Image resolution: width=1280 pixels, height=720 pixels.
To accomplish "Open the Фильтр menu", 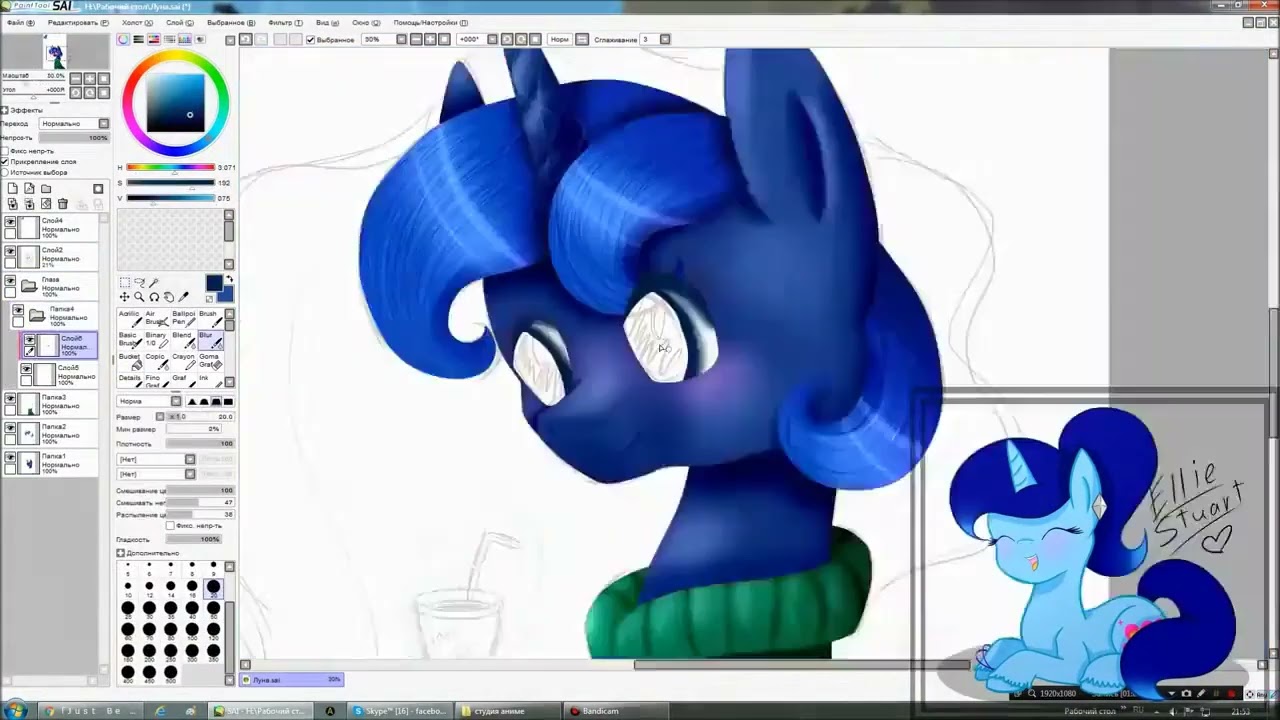I will pyautogui.click(x=285, y=22).
